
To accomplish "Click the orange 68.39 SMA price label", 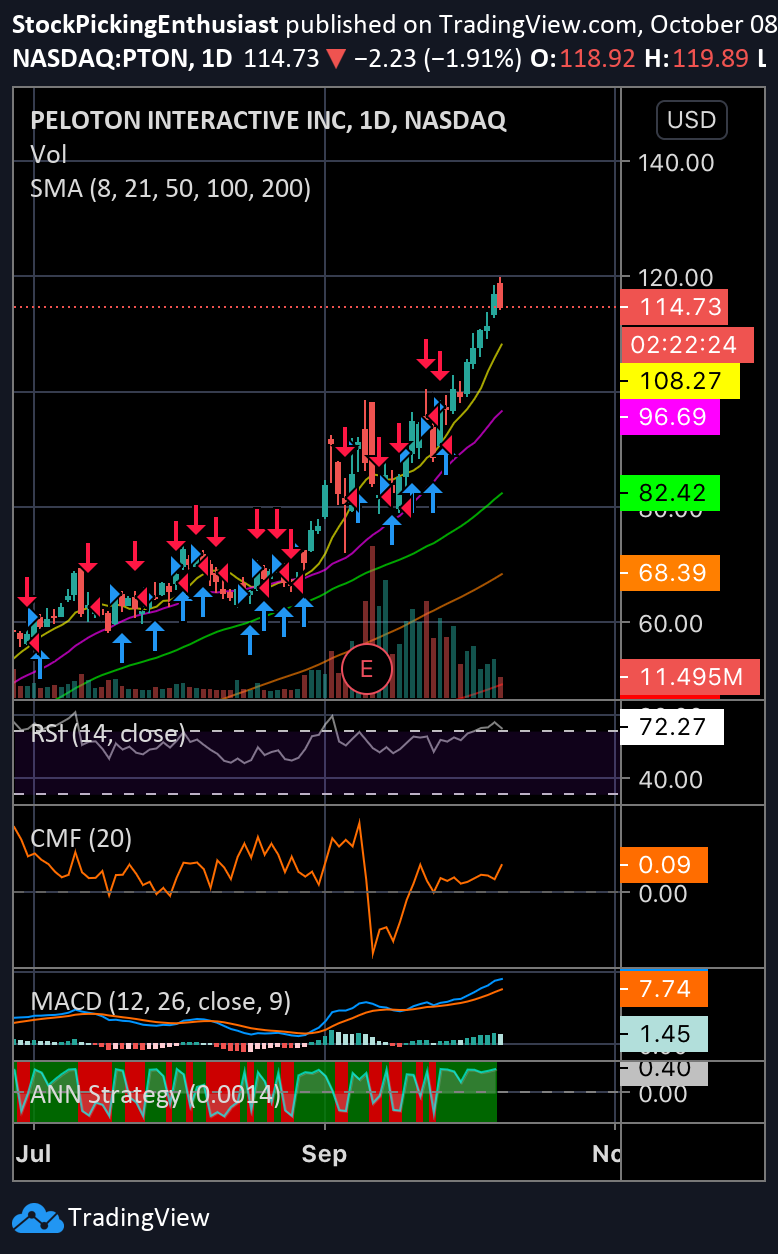I will pos(670,573).
